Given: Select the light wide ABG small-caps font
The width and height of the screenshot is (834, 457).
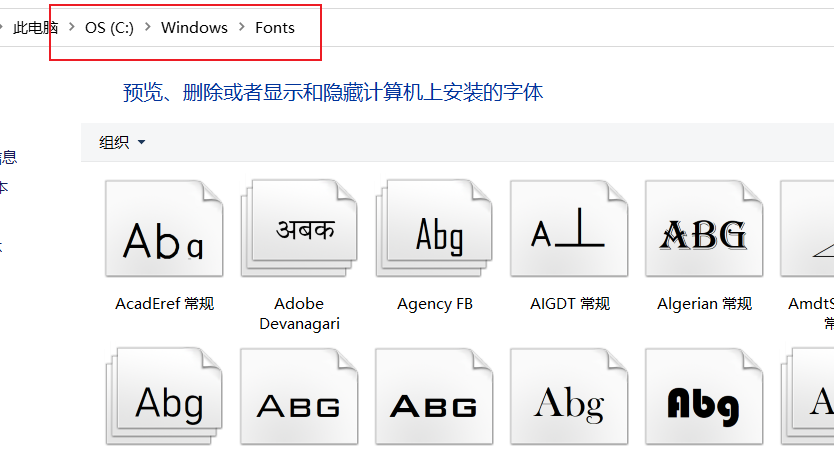Looking at the screenshot, I should click(299, 396).
